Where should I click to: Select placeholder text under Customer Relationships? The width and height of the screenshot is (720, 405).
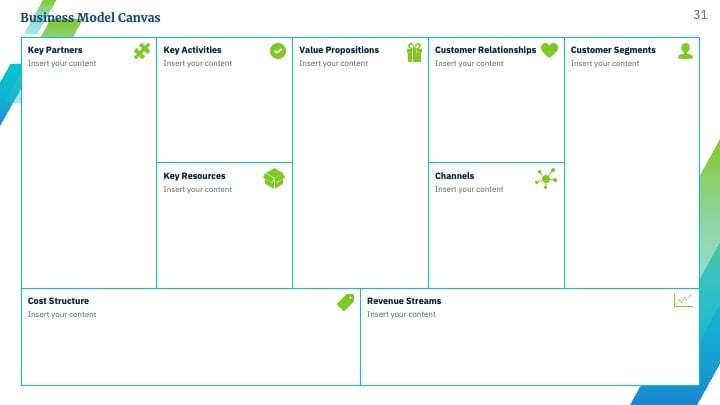469,63
